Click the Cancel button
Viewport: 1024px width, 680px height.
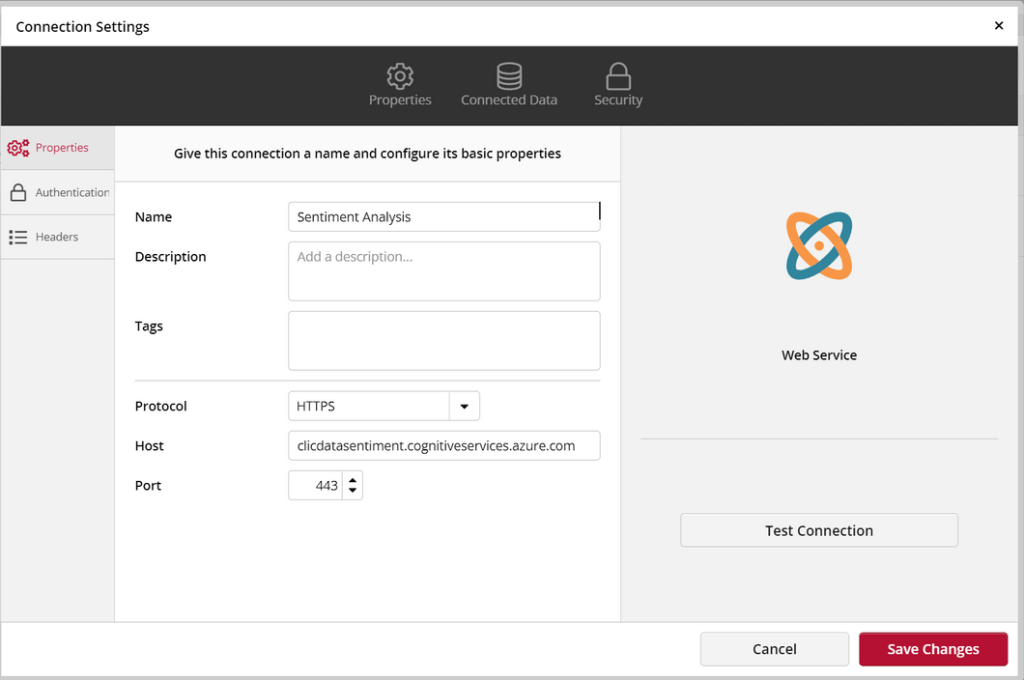click(x=775, y=649)
